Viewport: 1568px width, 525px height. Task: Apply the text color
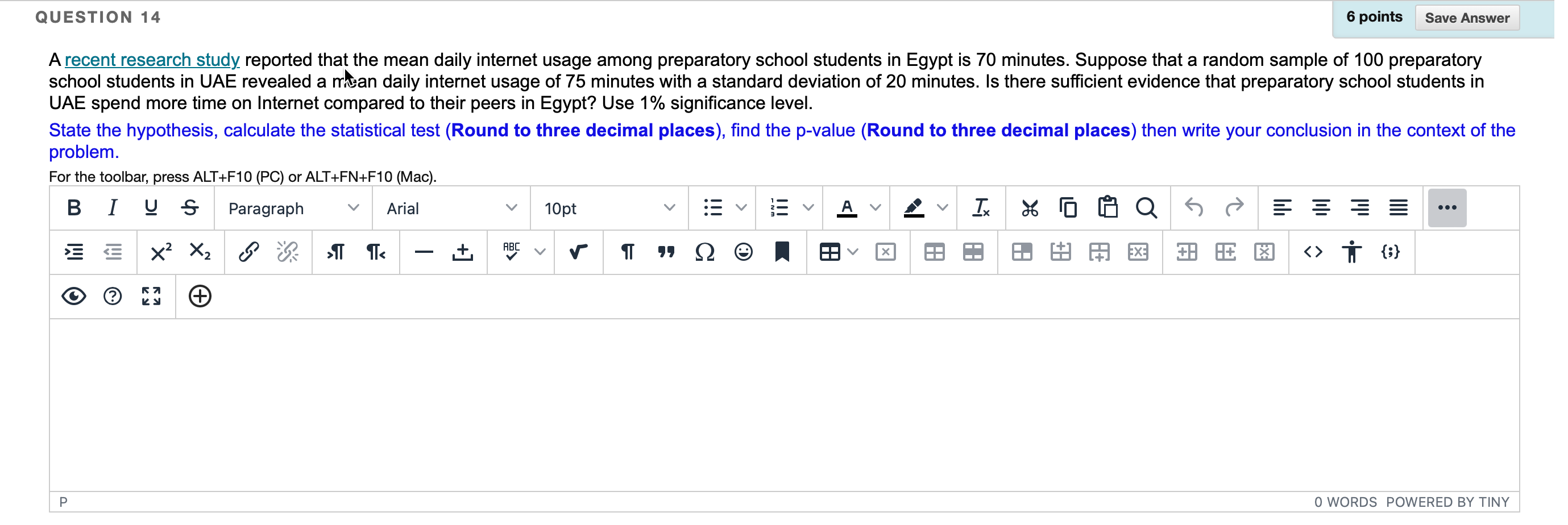[x=847, y=208]
